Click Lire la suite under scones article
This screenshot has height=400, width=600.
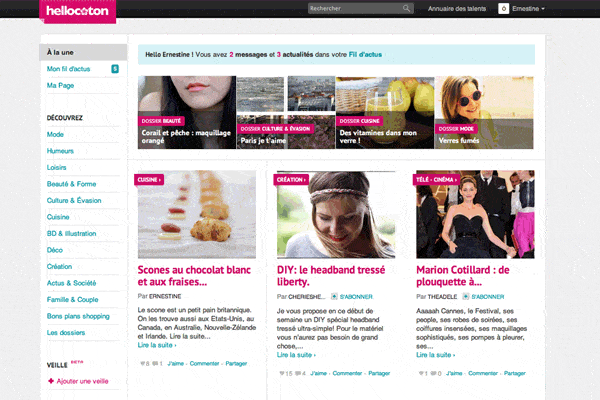157,345
